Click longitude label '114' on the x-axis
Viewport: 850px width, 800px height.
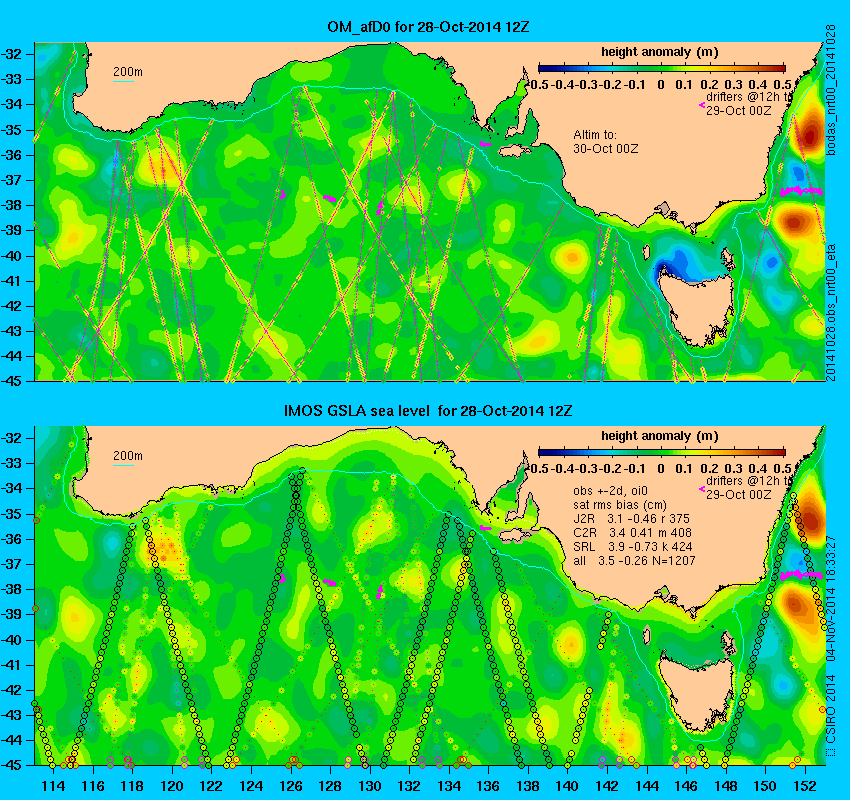click(x=53, y=786)
